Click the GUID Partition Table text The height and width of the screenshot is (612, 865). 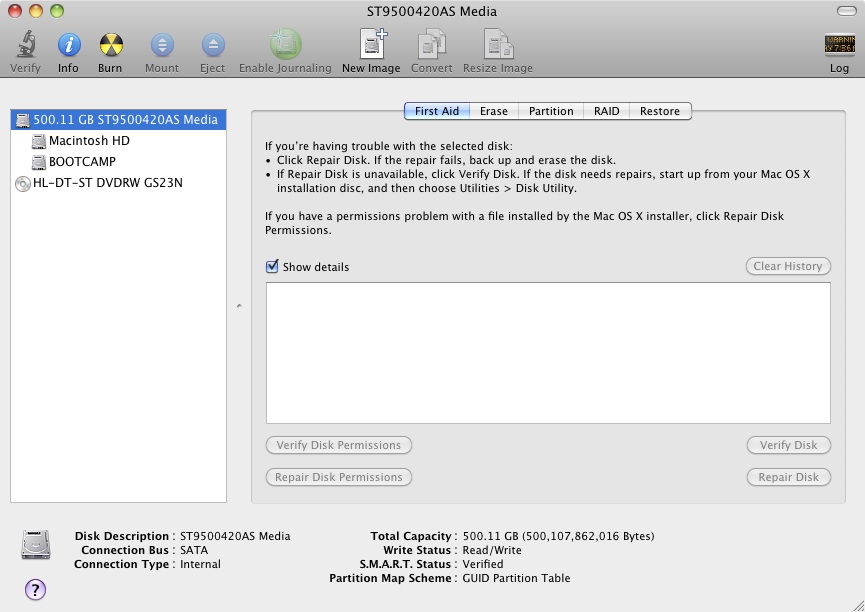tap(516, 578)
